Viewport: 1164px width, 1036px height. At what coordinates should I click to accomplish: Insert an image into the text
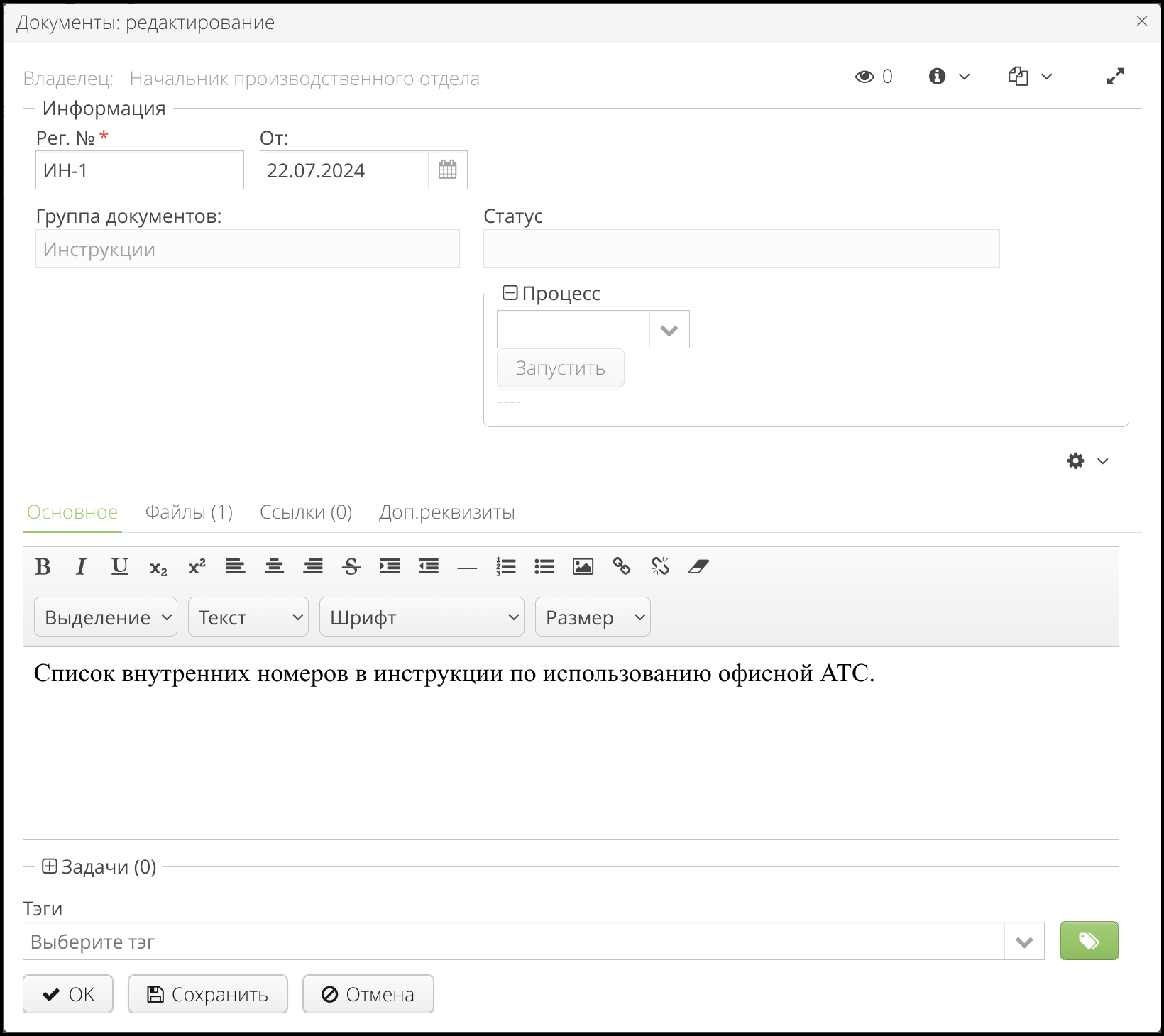(x=583, y=566)
